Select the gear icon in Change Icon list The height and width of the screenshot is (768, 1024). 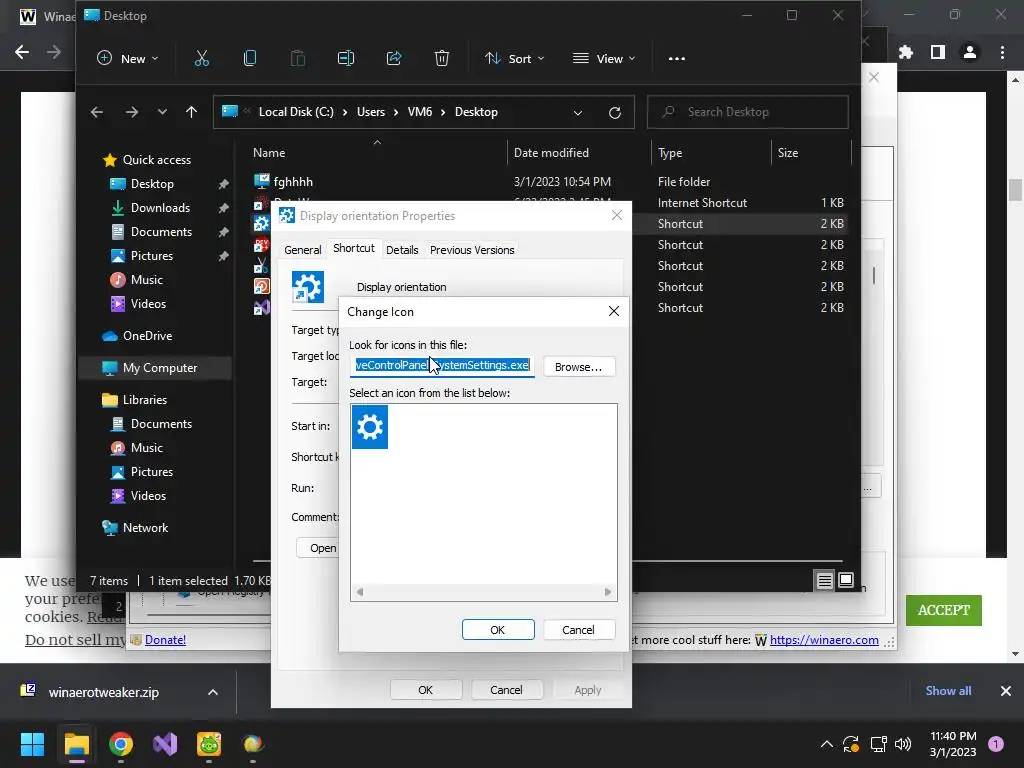coord(370,427)
